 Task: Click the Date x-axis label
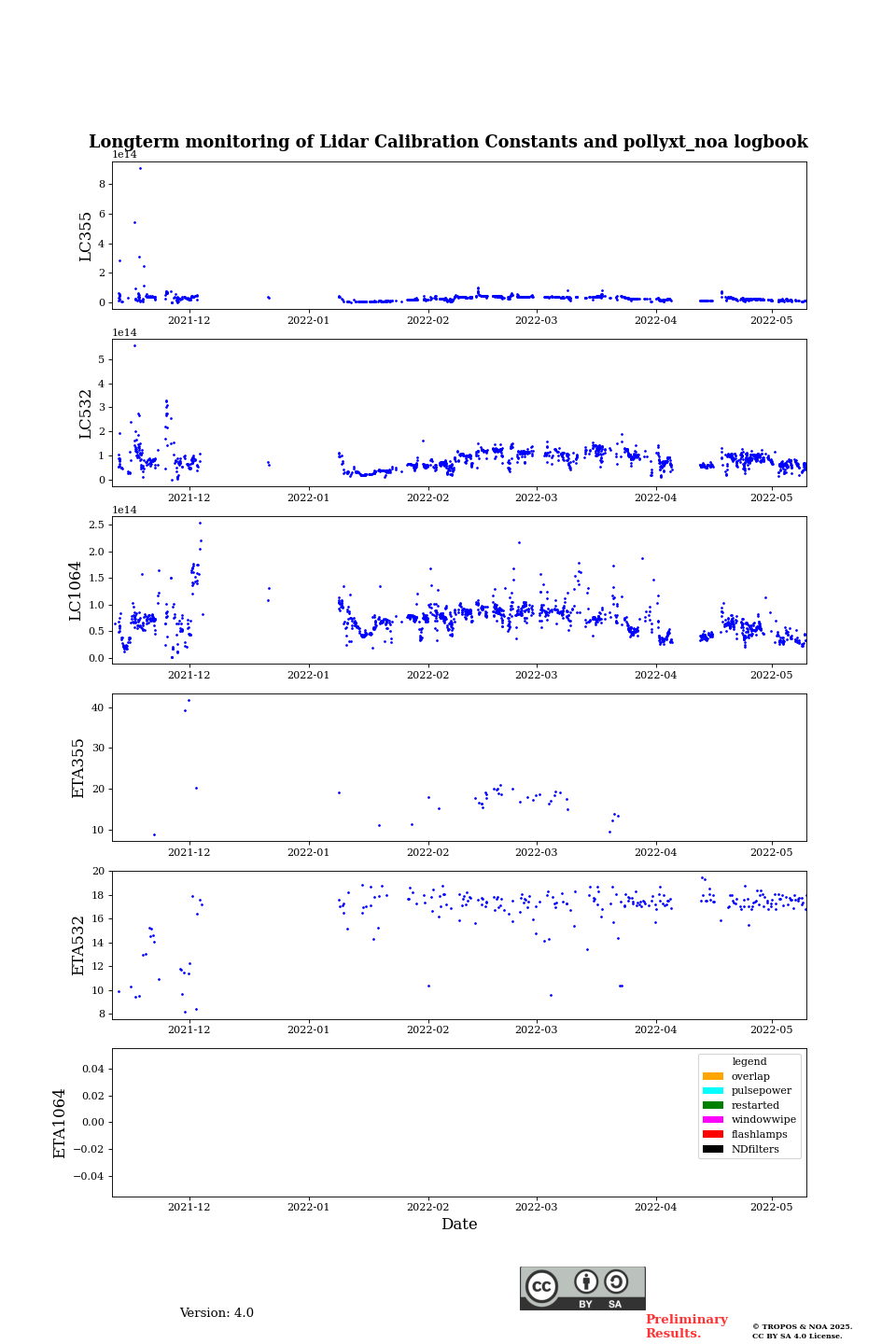(x=459, y=1225)
